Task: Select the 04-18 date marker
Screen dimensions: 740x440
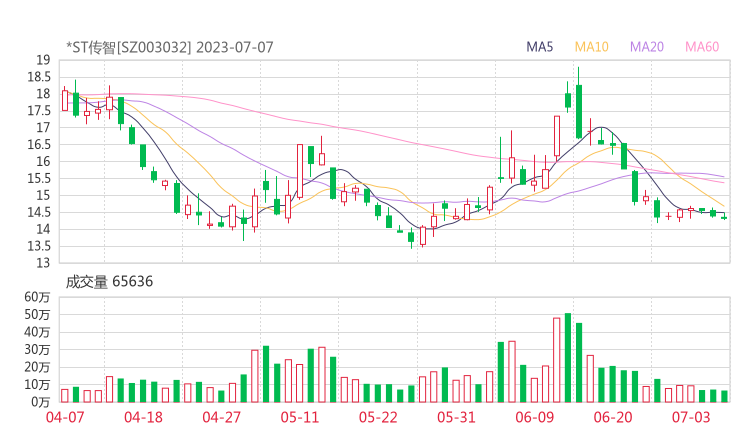Action: [x=144, y=417]
